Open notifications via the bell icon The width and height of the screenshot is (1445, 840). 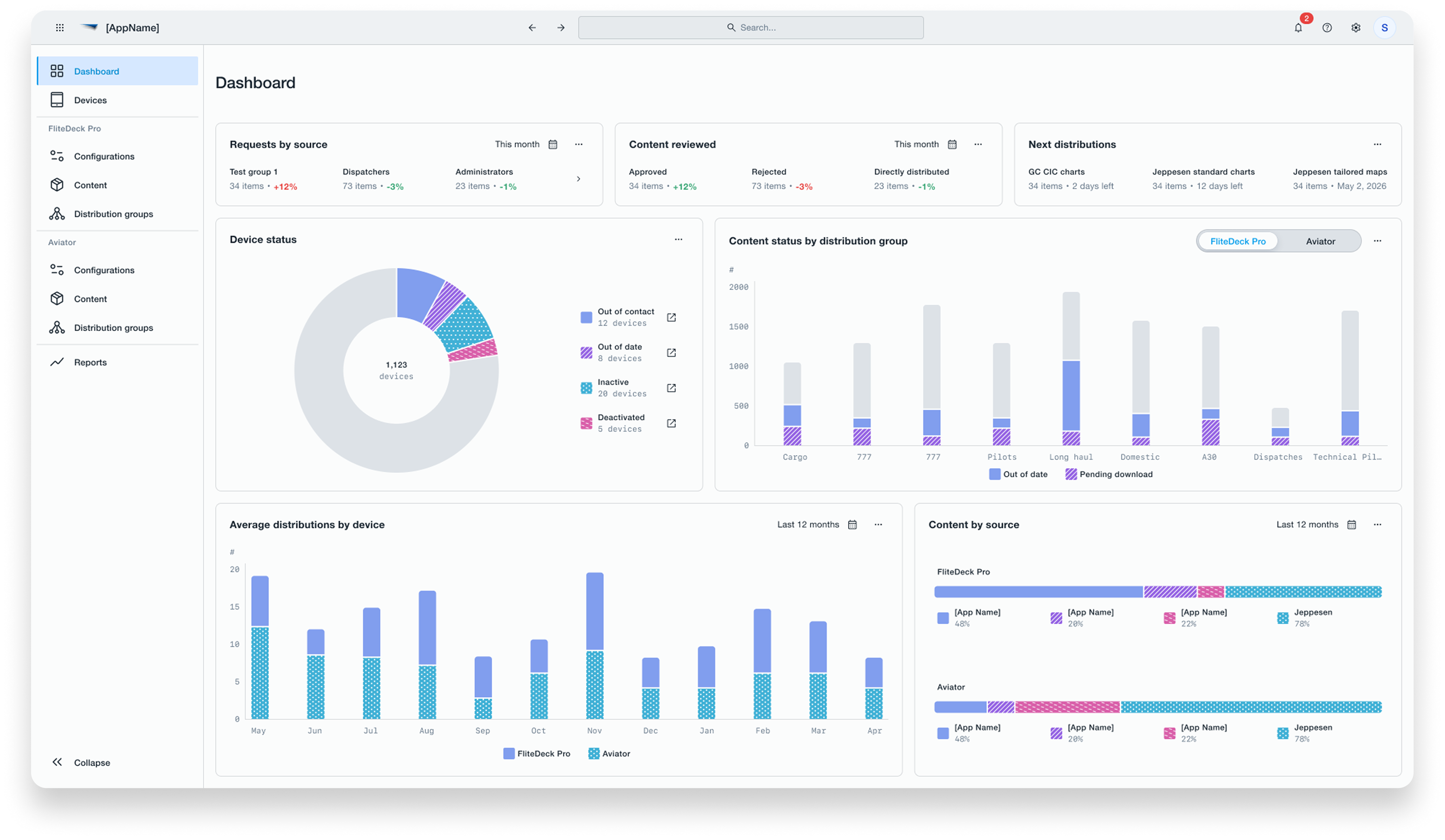click(1298, 27)
